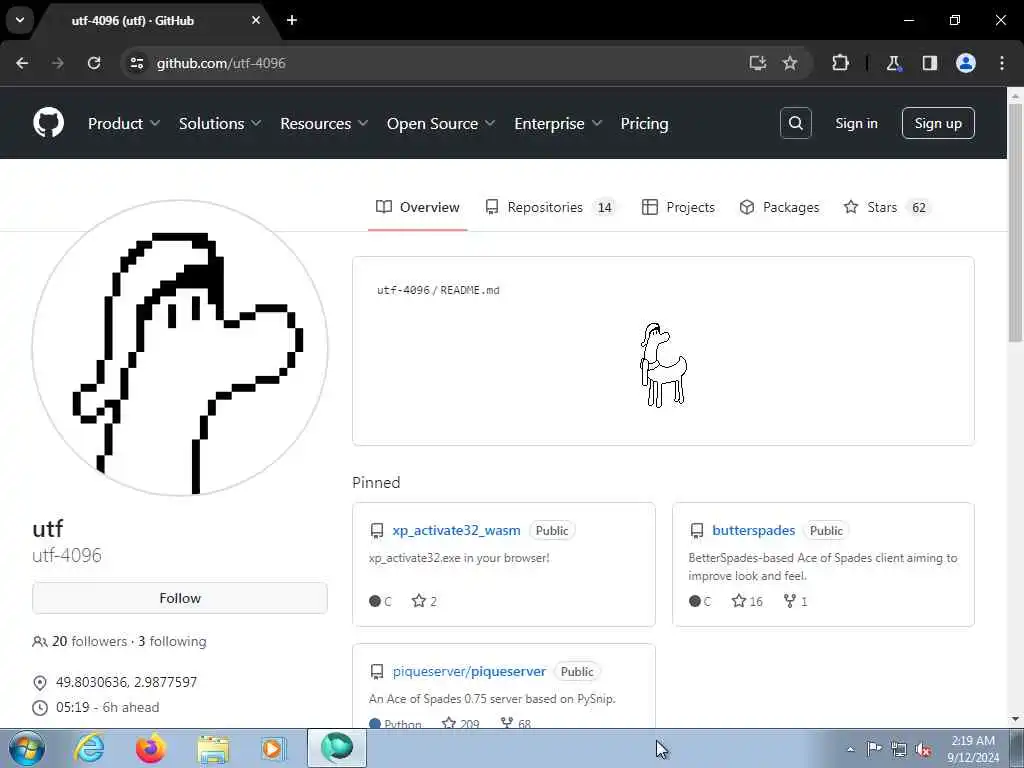The width and height of the screenshot is (1024, 768).
Task: Click the taskbar clock showing 2:19 AM
Action: (973, 749)
